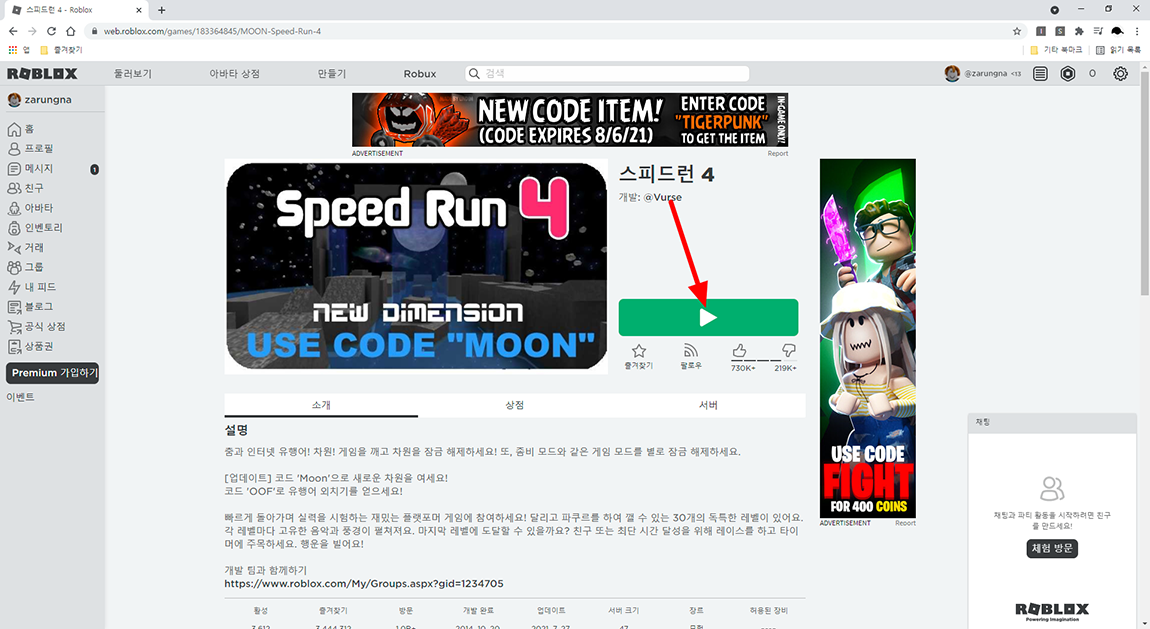The image size is (1150, 629).
Task: Click the 채팅 chat panel header
Action: click(x=1052, y=422)
